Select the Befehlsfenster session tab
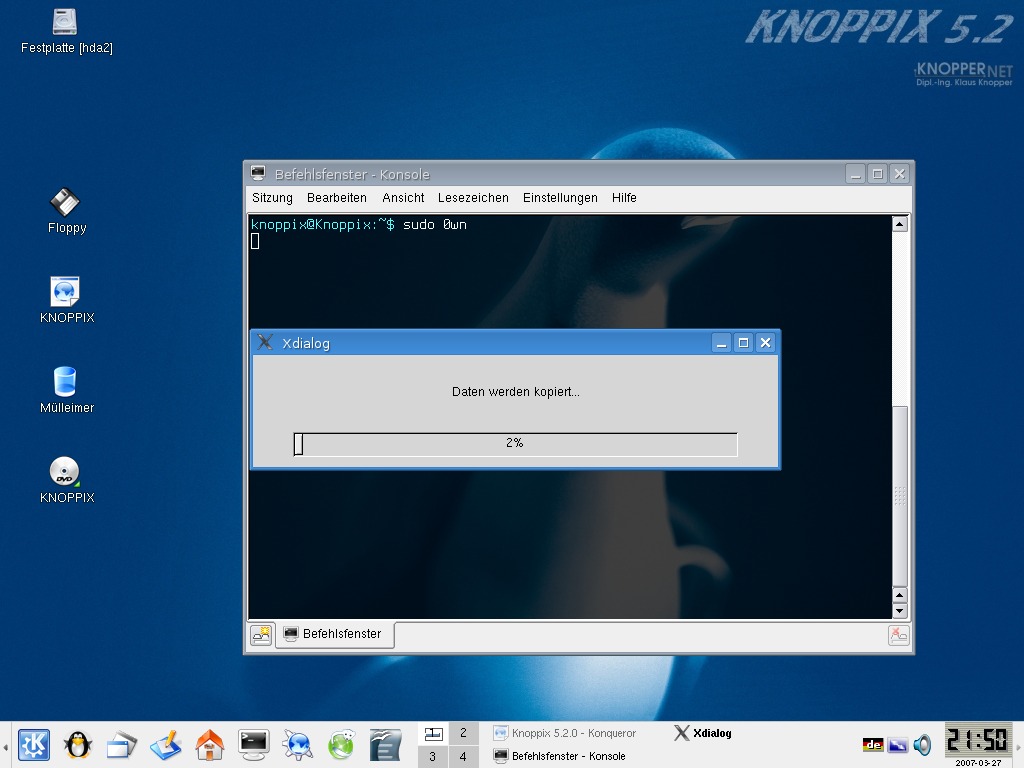Image resolution: width=1024 pixels, height=768 pixels. pyautogui.click(x=334, y=634)
